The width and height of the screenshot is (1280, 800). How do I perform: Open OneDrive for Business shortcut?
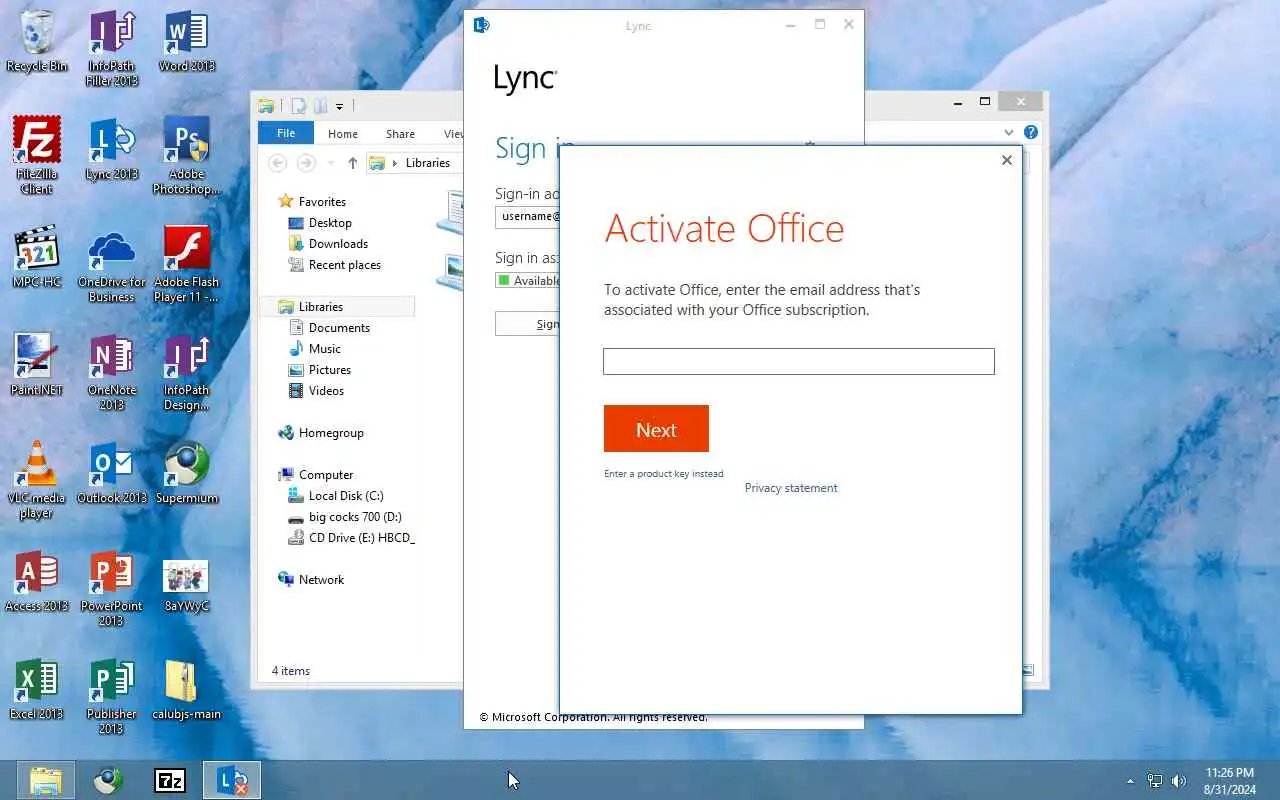[x=111, y=263]
